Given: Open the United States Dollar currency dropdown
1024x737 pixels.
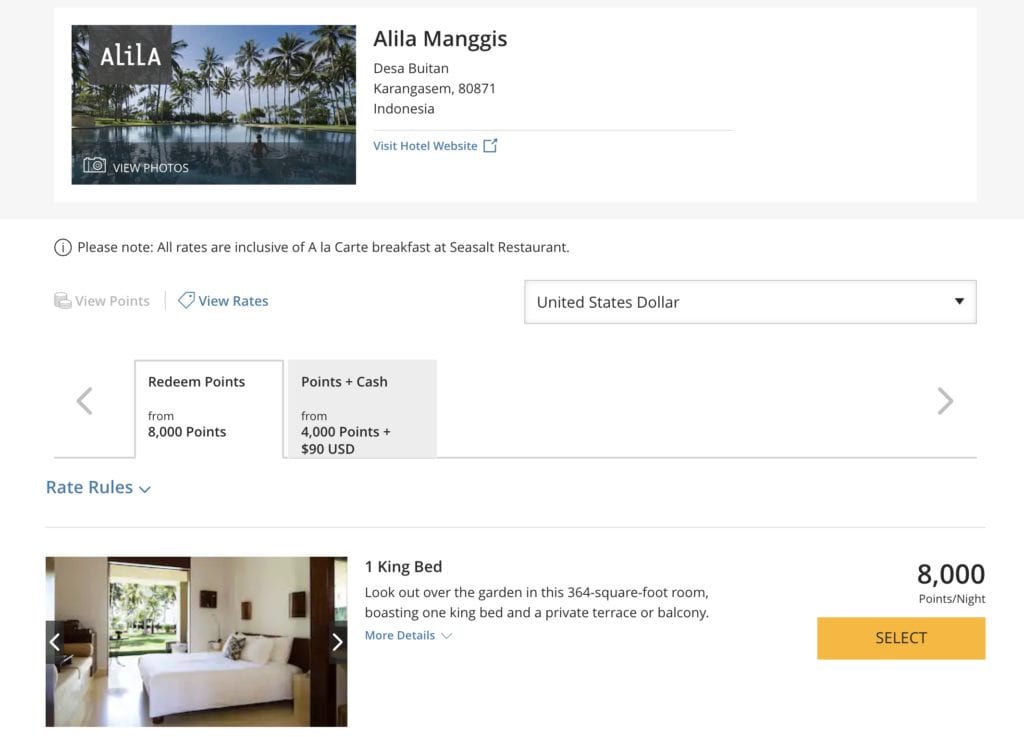Looking at the screenshot, I should (x=750, y=302).
